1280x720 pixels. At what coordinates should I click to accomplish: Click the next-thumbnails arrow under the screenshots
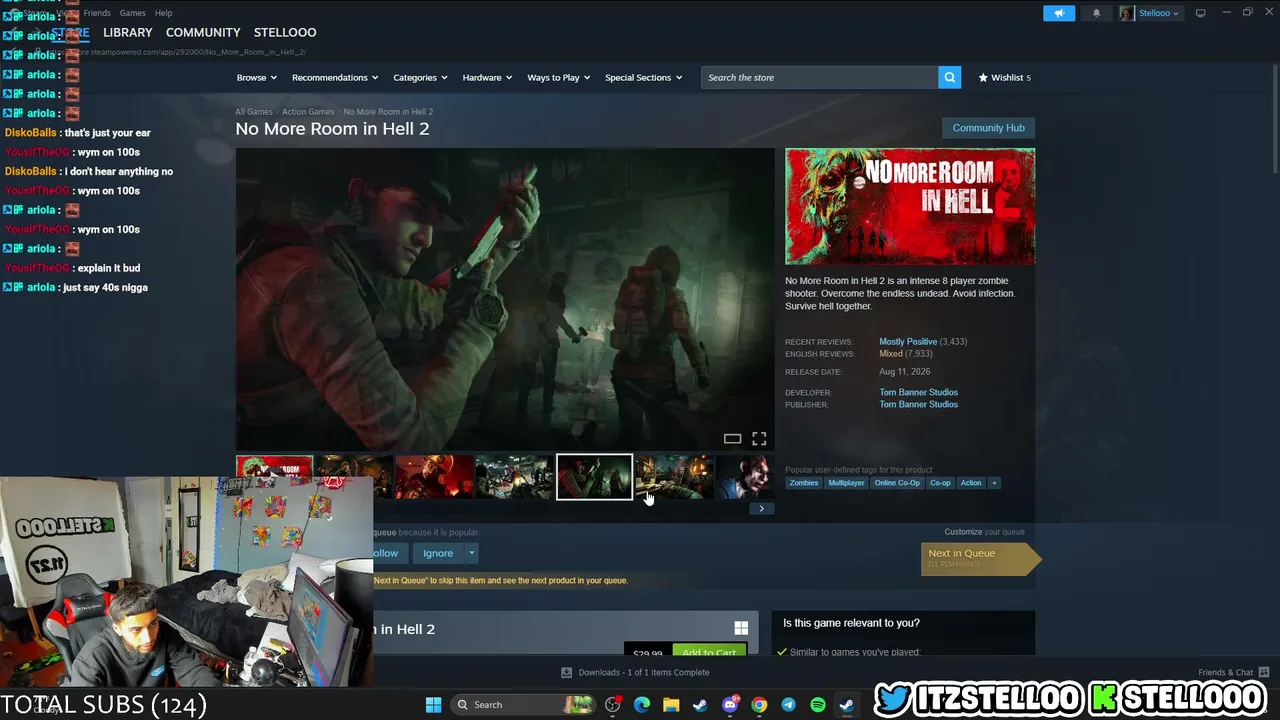coord(761,508)
